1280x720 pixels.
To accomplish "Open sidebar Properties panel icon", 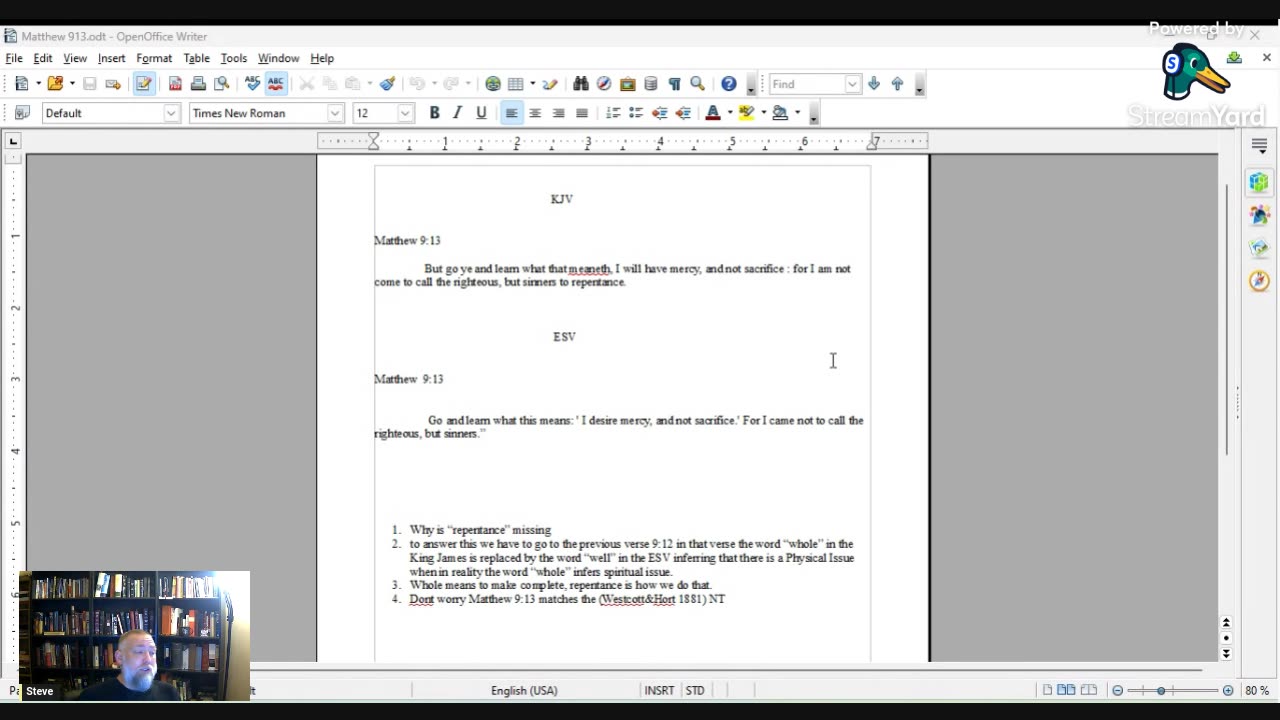I will pos(1259,182).
